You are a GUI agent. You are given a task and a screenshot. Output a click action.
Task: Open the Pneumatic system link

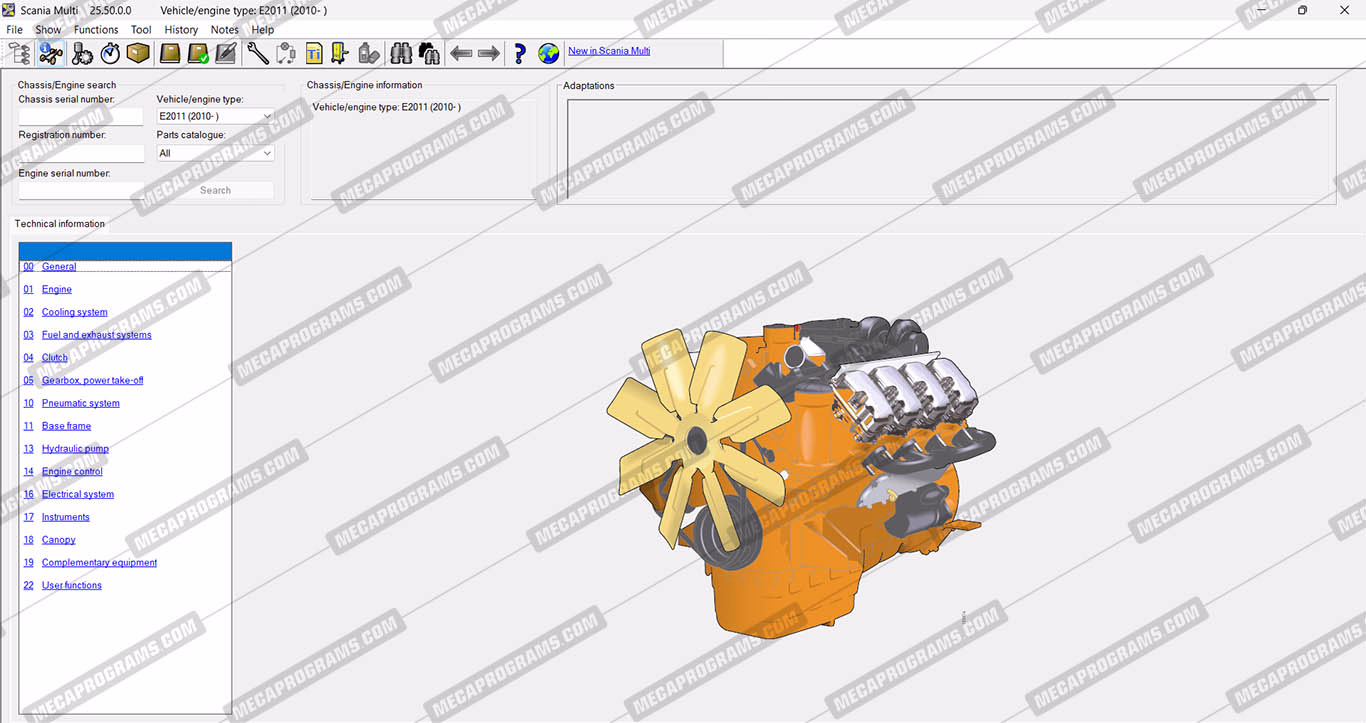81,404
